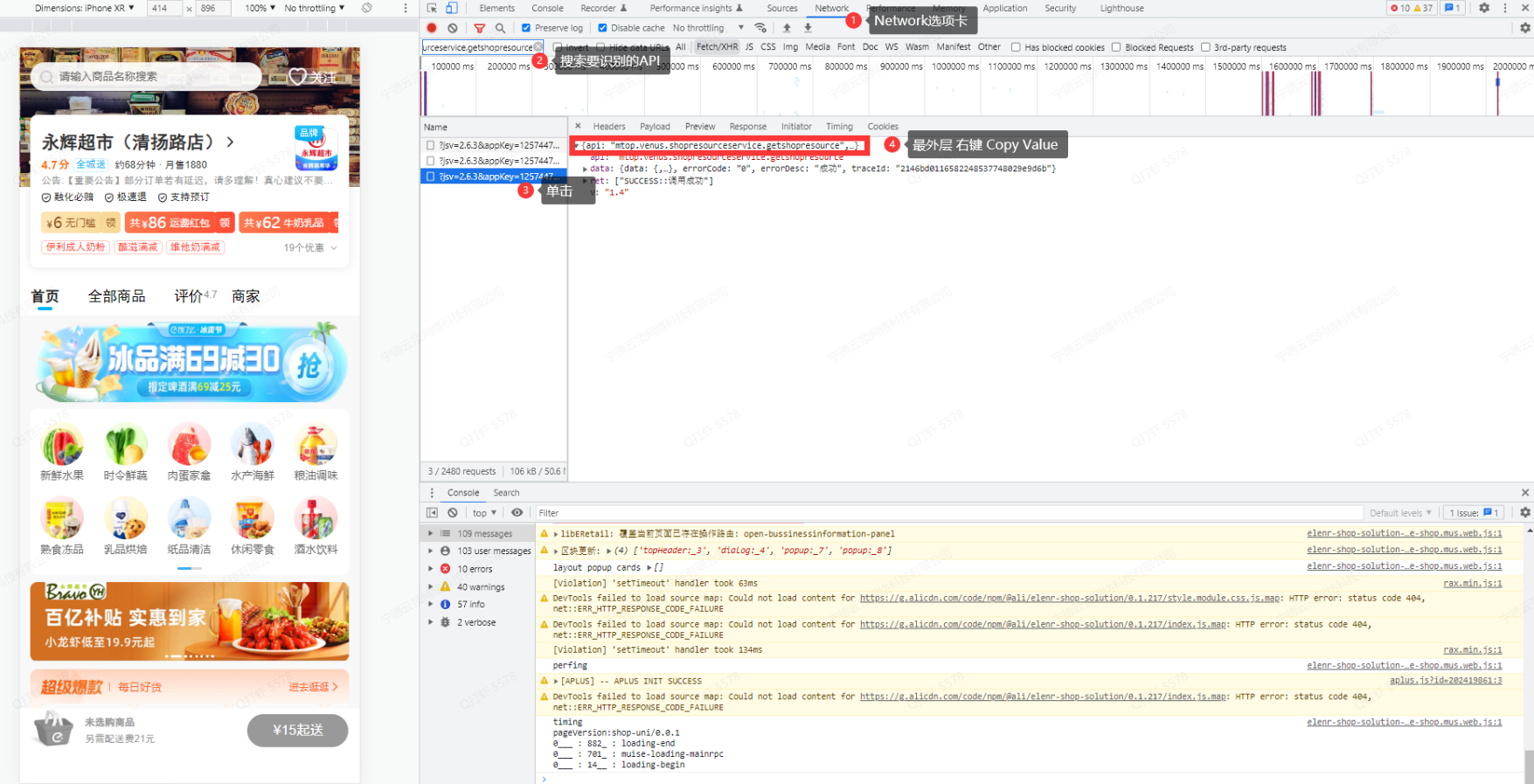
Task: Tap 进去逛逛 link in 超级爆款 section
Action: [313, 687]
